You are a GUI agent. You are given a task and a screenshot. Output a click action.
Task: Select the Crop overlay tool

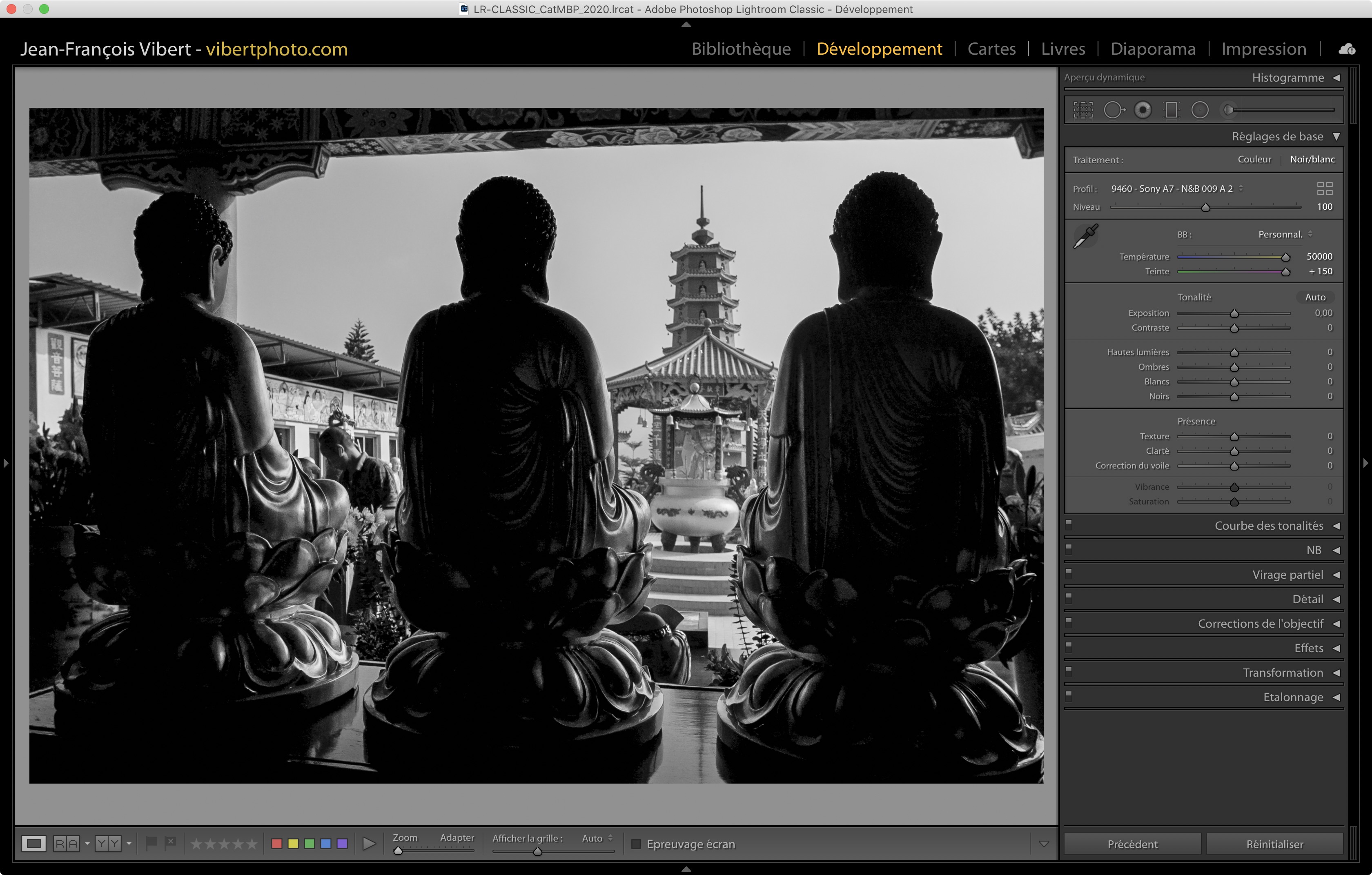click(x=1082, y=110)
